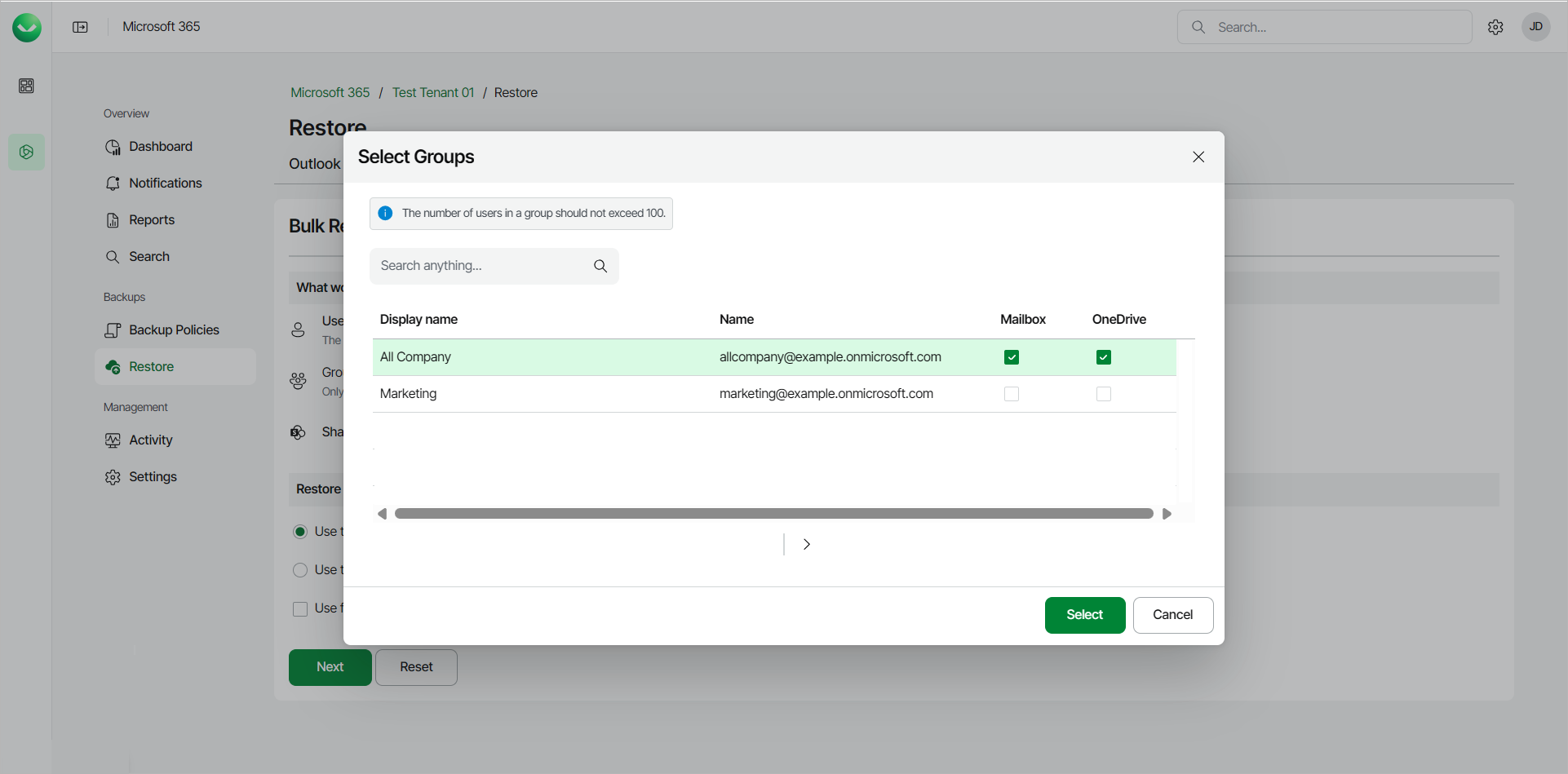The image size is (1568, 774).
Task: Click the JD user avatar
Action: (1535, 27)
